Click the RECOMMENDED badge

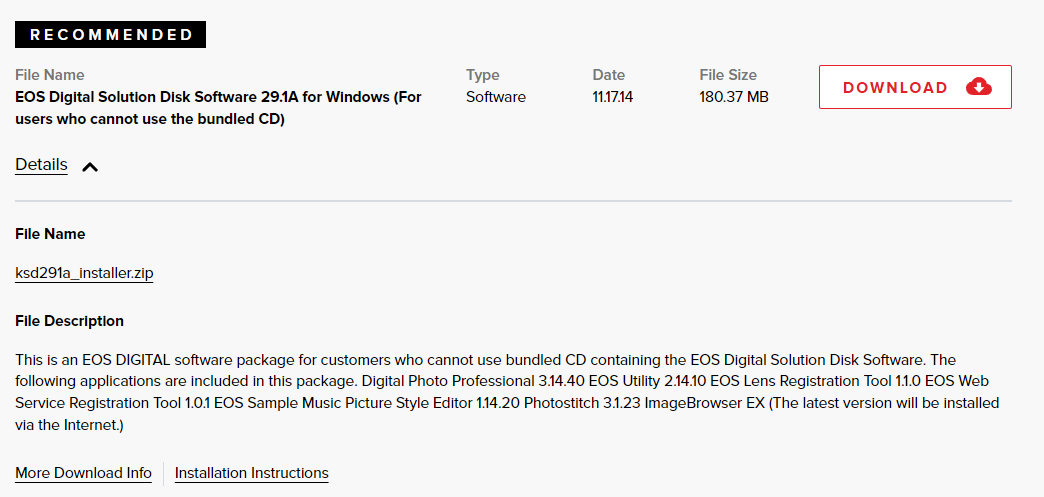110,35
